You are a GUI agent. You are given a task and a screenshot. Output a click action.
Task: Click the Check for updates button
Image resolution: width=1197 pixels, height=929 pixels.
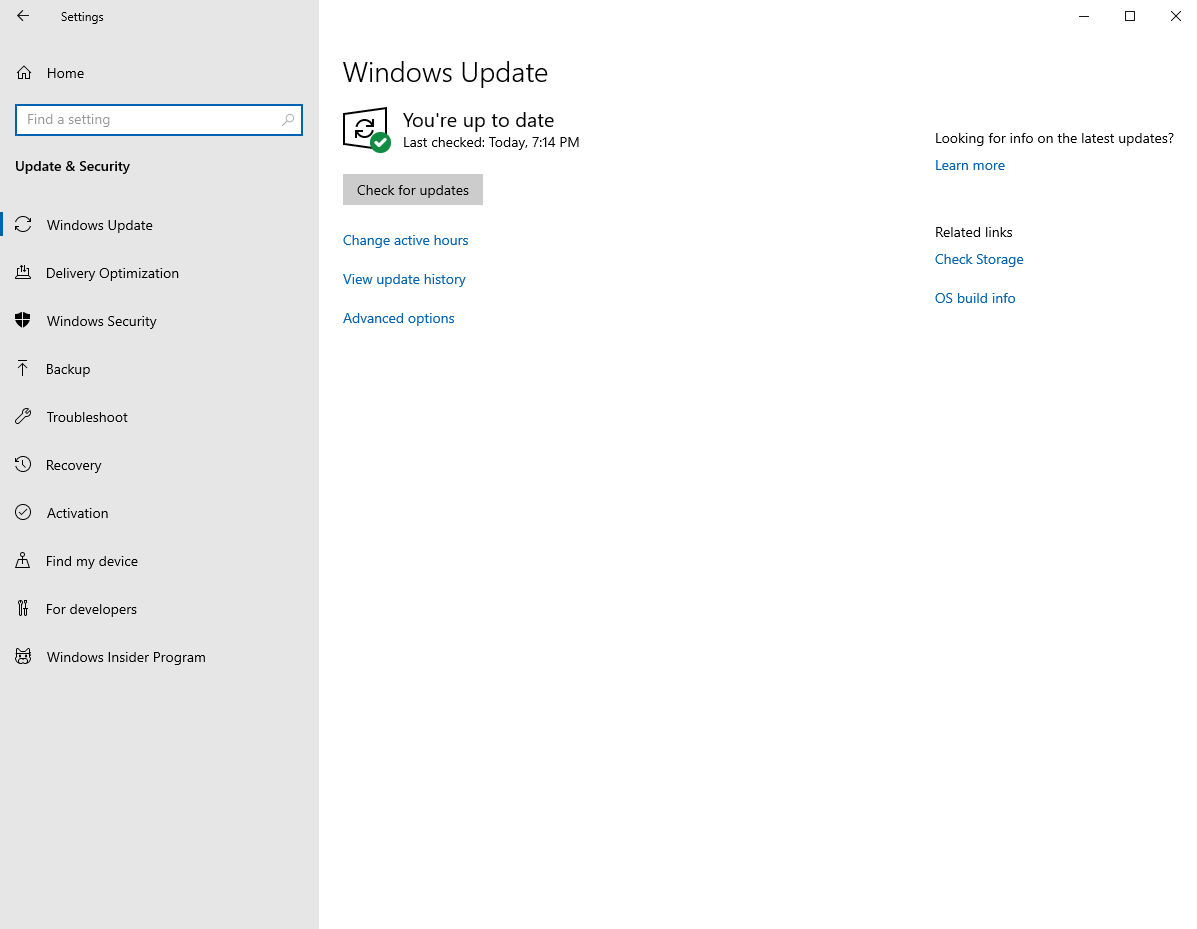pos(413,190)
